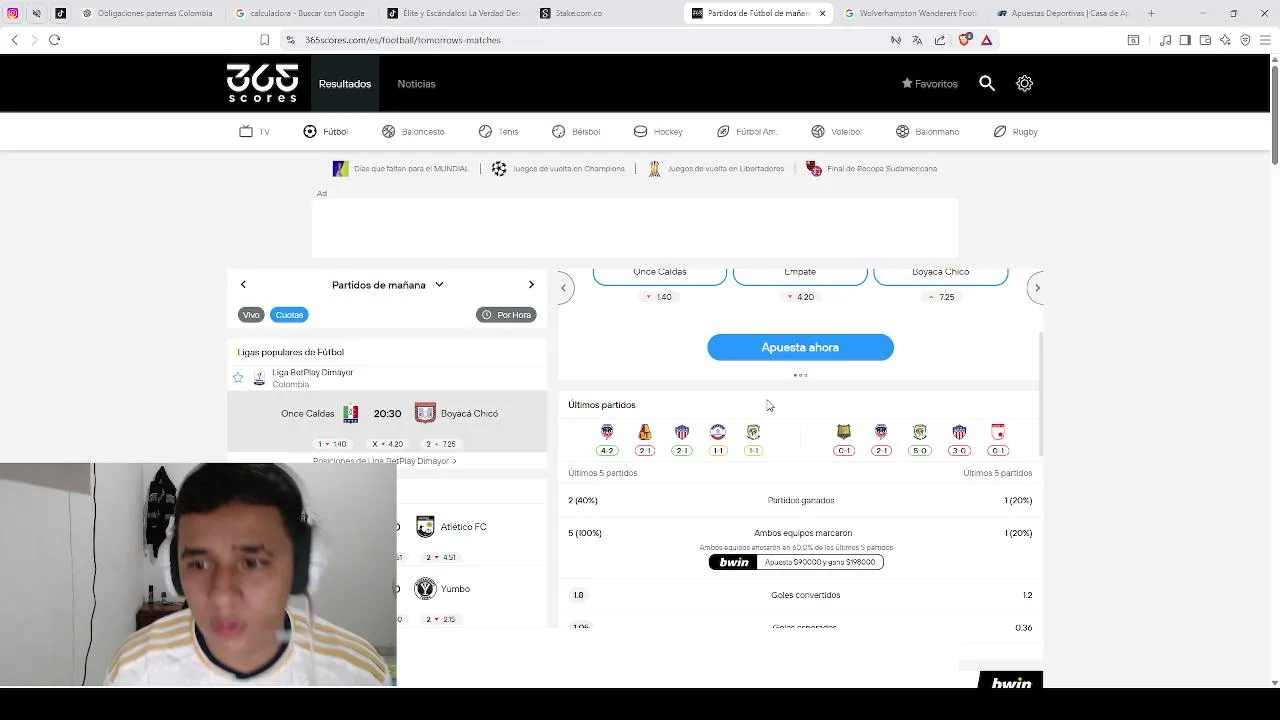The width and height of the screenshot is (1280, 720).
Task: Open Final de Recopa Sudamericana link
Action: 871,169
